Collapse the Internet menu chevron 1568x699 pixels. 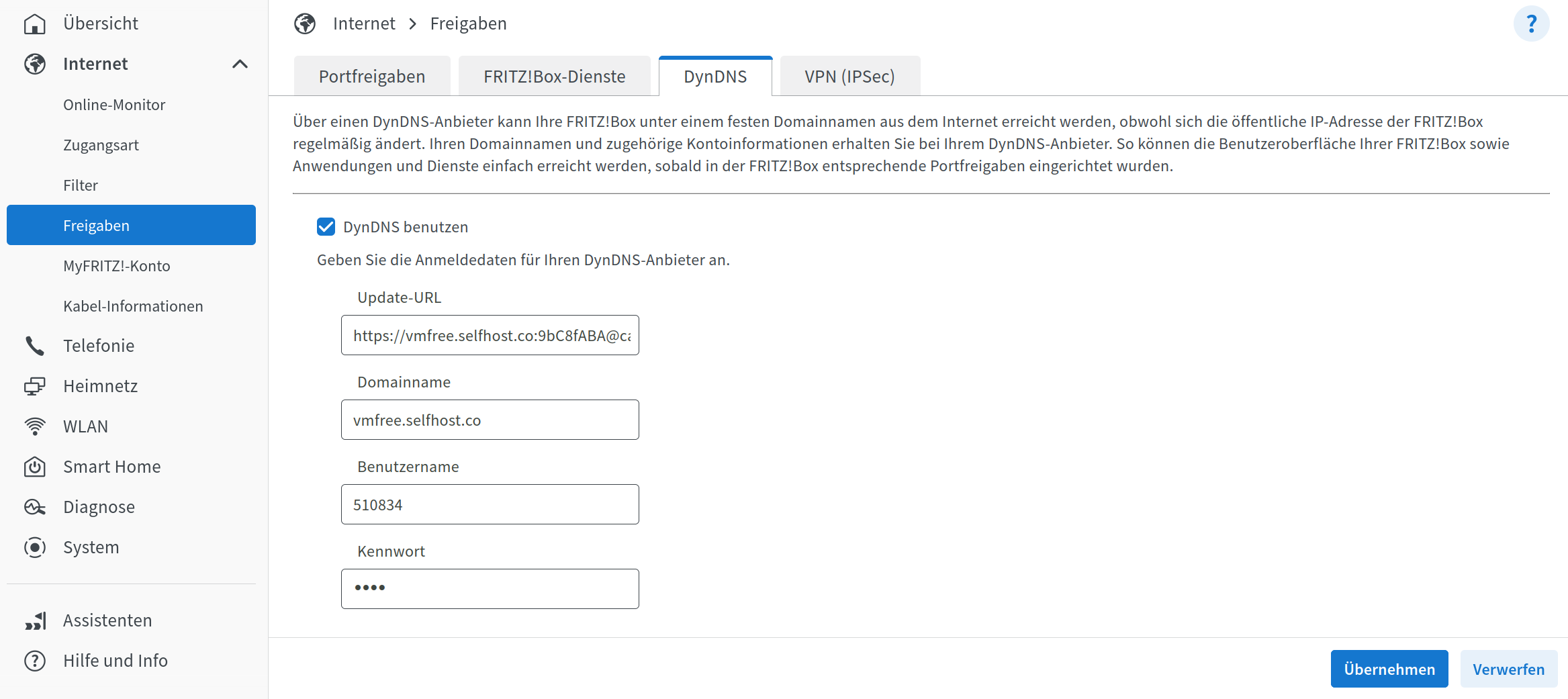(240, 64)
